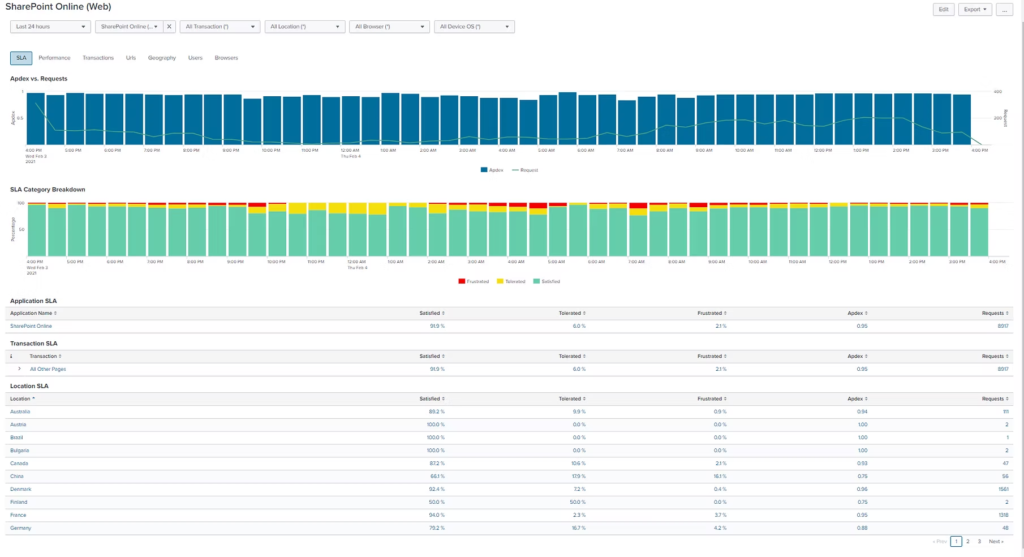
Task: Sort Location SLA by Frustrated column
Action: click(712, 399)
